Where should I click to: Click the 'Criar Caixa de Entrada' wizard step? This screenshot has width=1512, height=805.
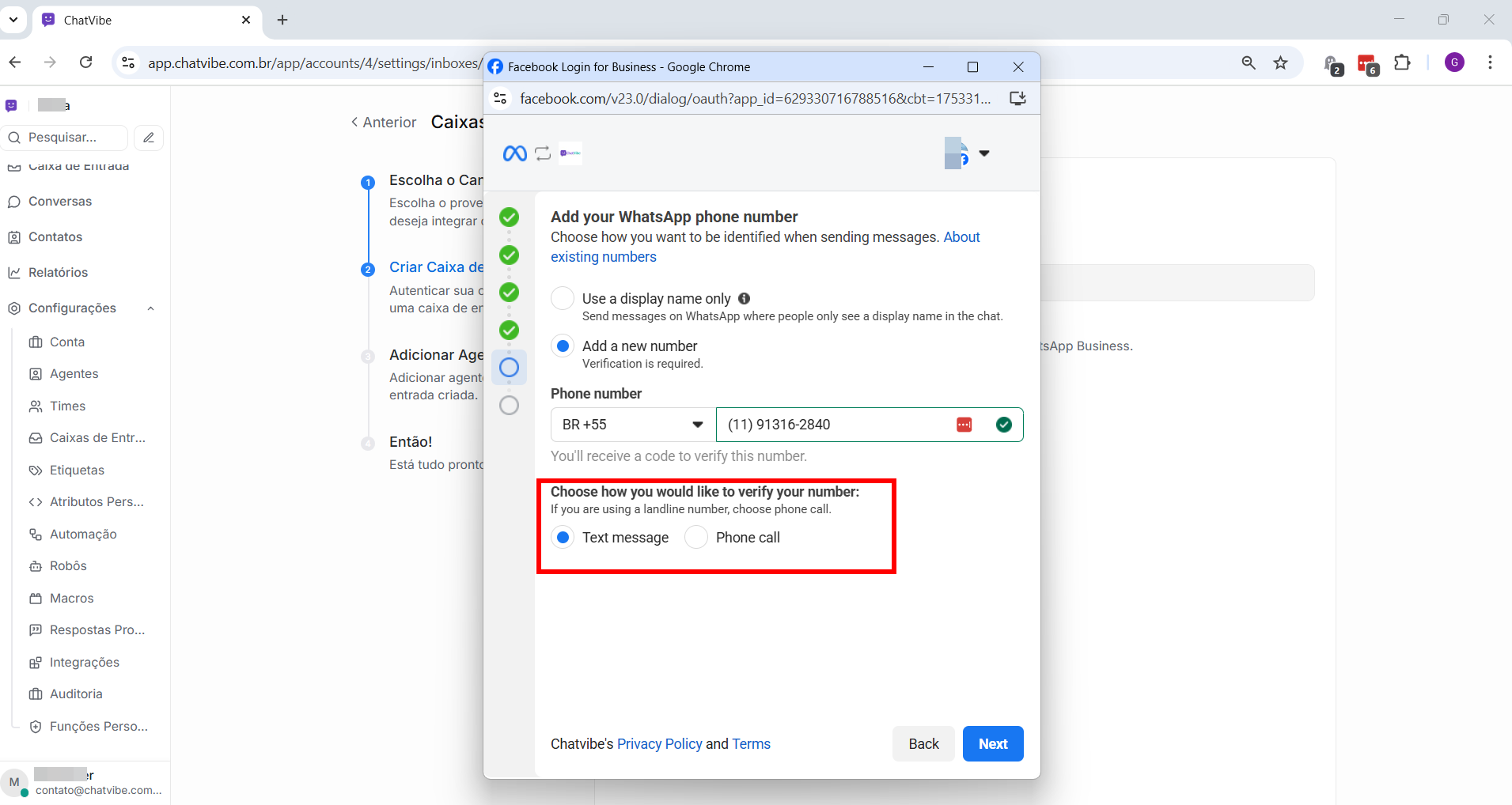click(436, 267)
